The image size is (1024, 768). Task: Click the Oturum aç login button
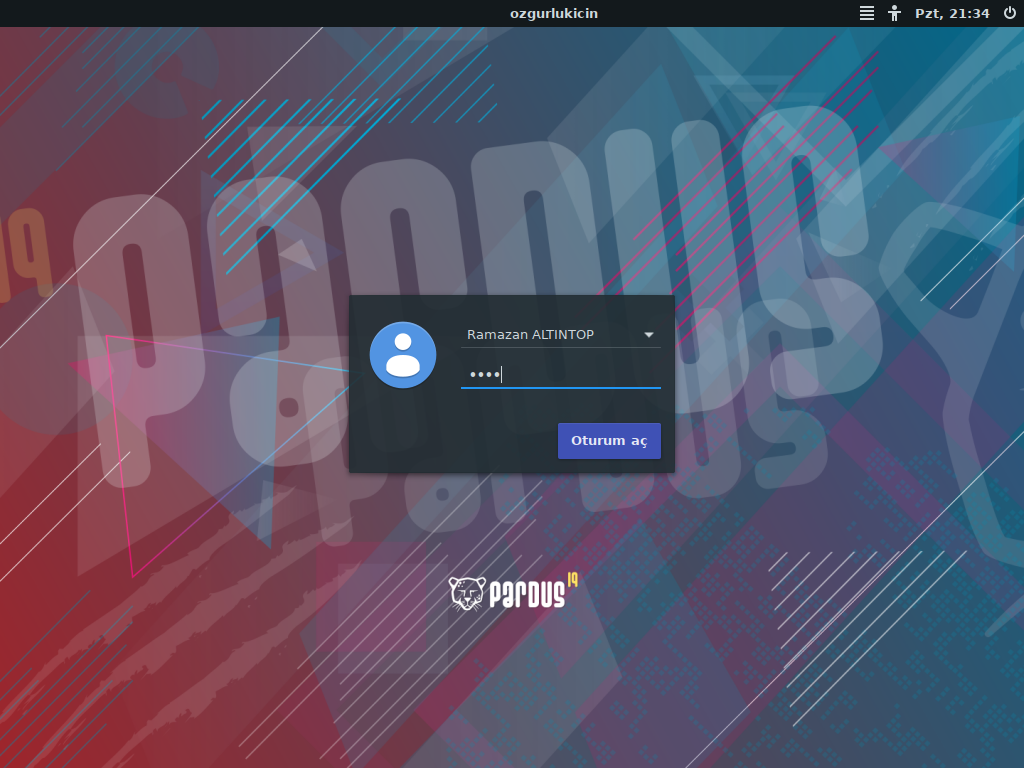[609, 441]
